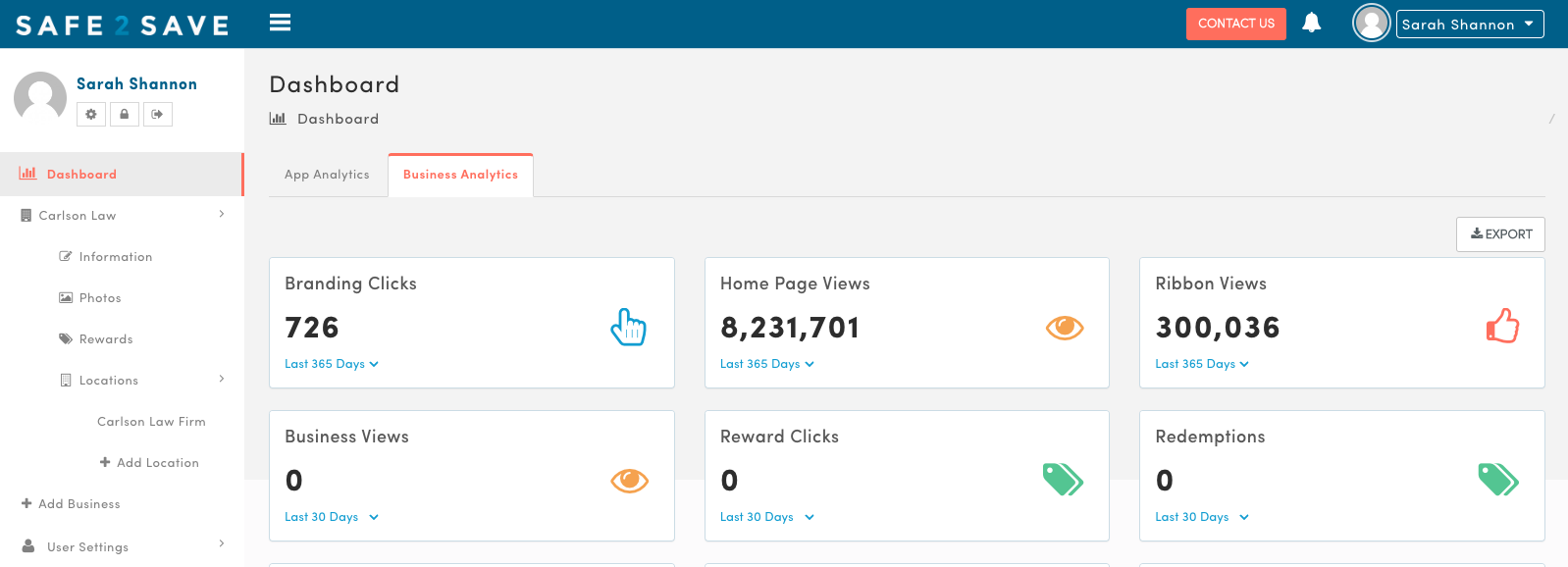Click the 8,231,701 Home Page Views value

point(790,328)
